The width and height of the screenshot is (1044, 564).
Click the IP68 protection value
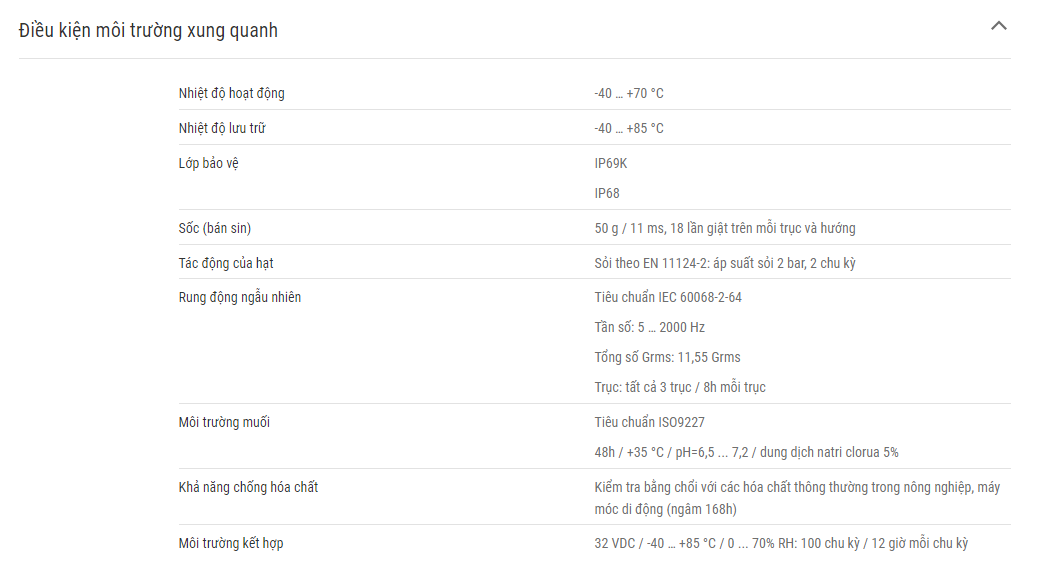pyautogui.click(x=607, y=193)
